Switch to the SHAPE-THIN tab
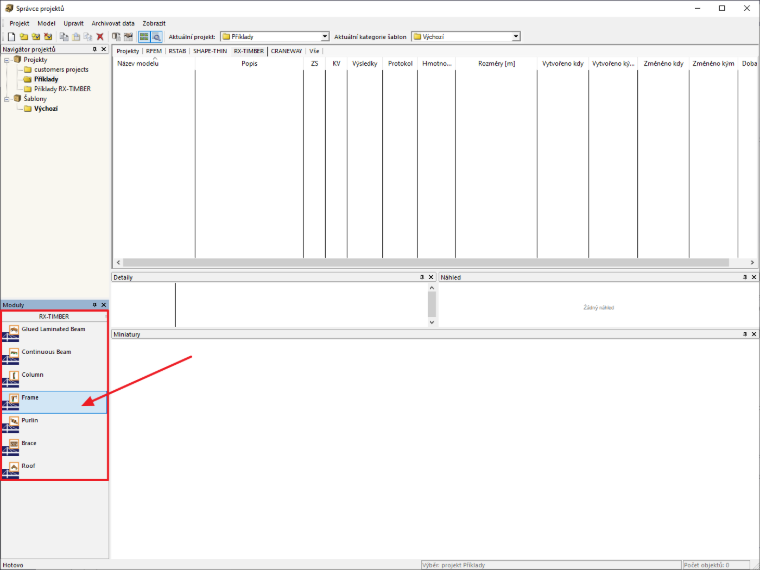The image size is (760, 570). point(210,51)
